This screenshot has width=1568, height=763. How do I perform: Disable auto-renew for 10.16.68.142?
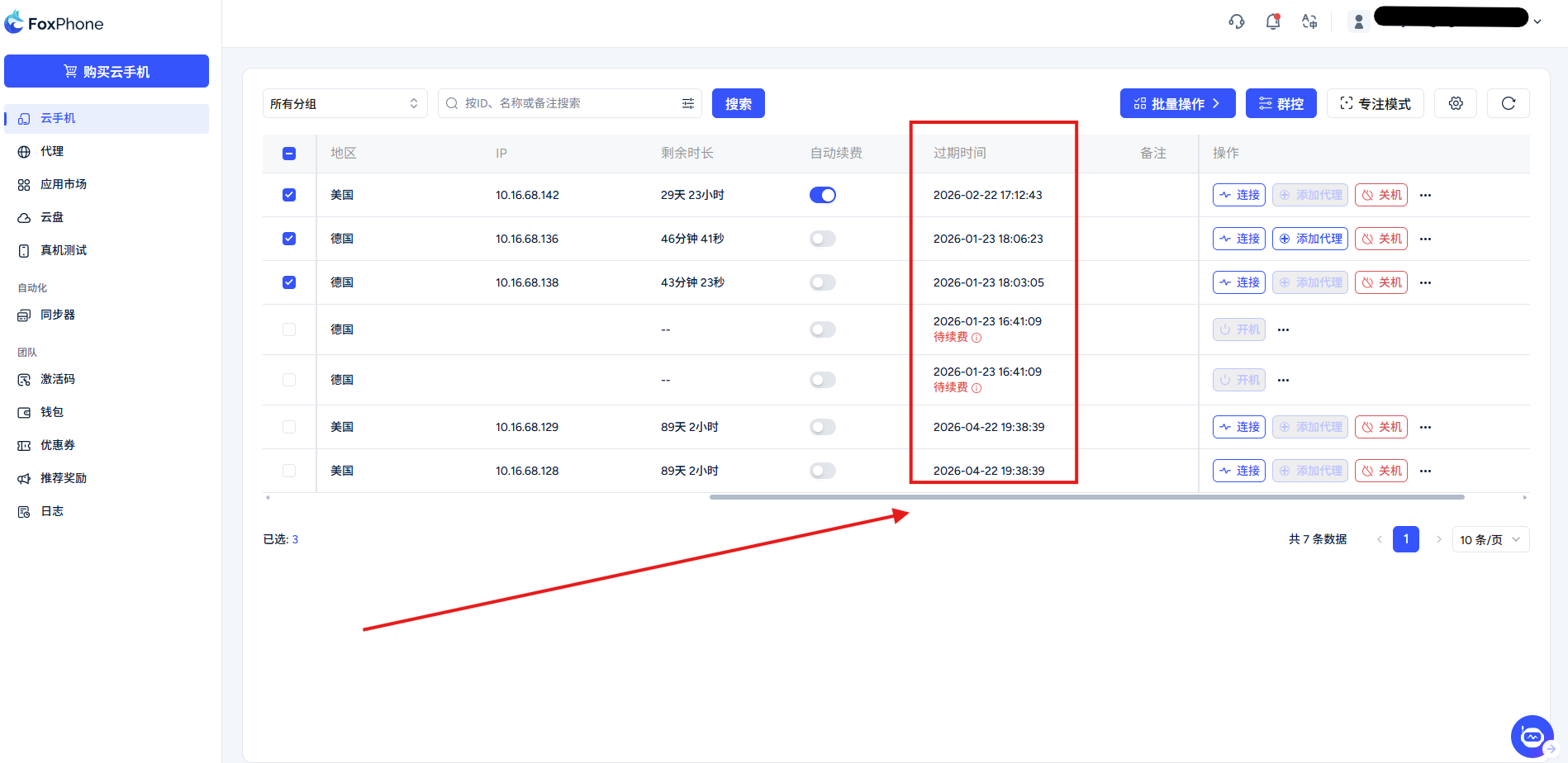pos(822,195)
